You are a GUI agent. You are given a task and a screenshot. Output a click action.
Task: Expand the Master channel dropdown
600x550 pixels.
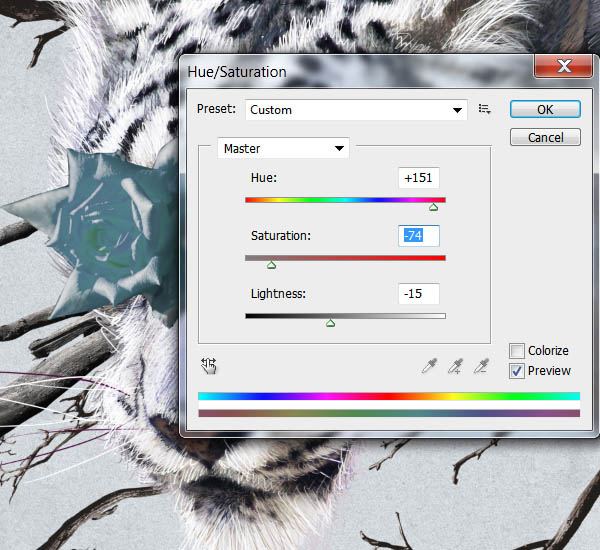tap(283, 148)
